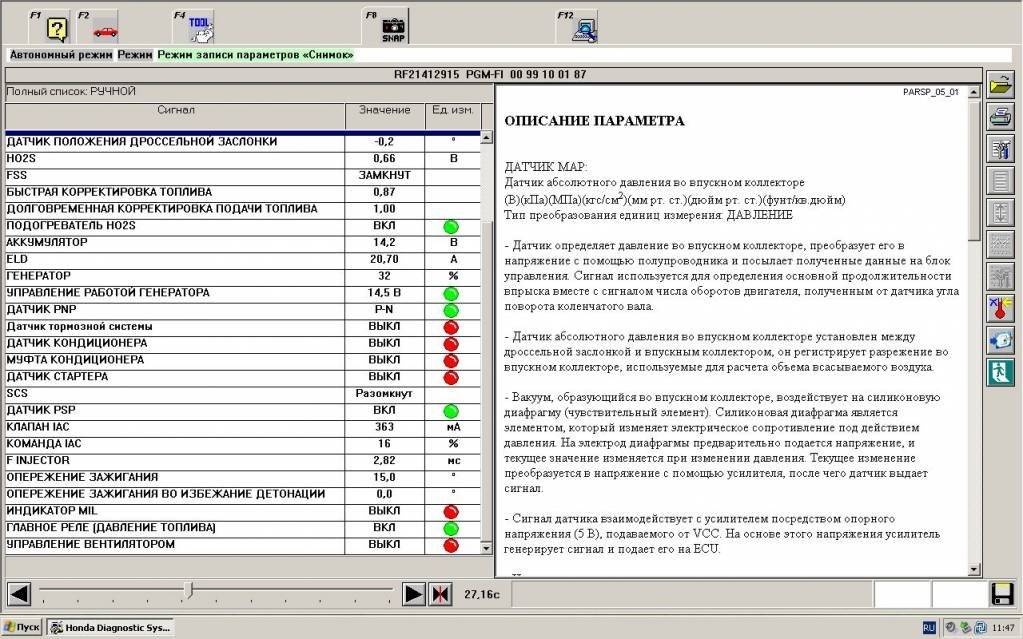This screenshot has width=1023, height=639.
Task: Click green indicator in ДАТЧИК PSP row
Action: point(451,411)
